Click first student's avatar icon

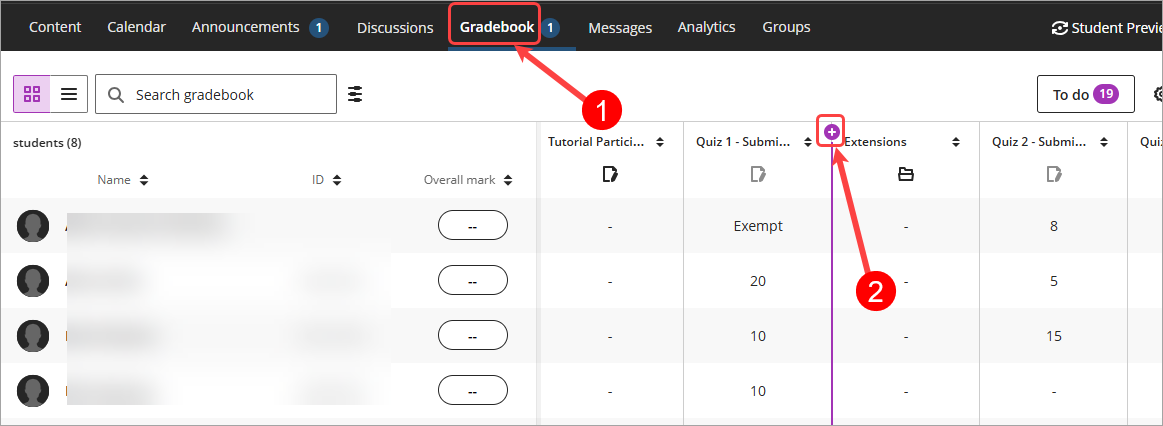click(x=33, y=226)
